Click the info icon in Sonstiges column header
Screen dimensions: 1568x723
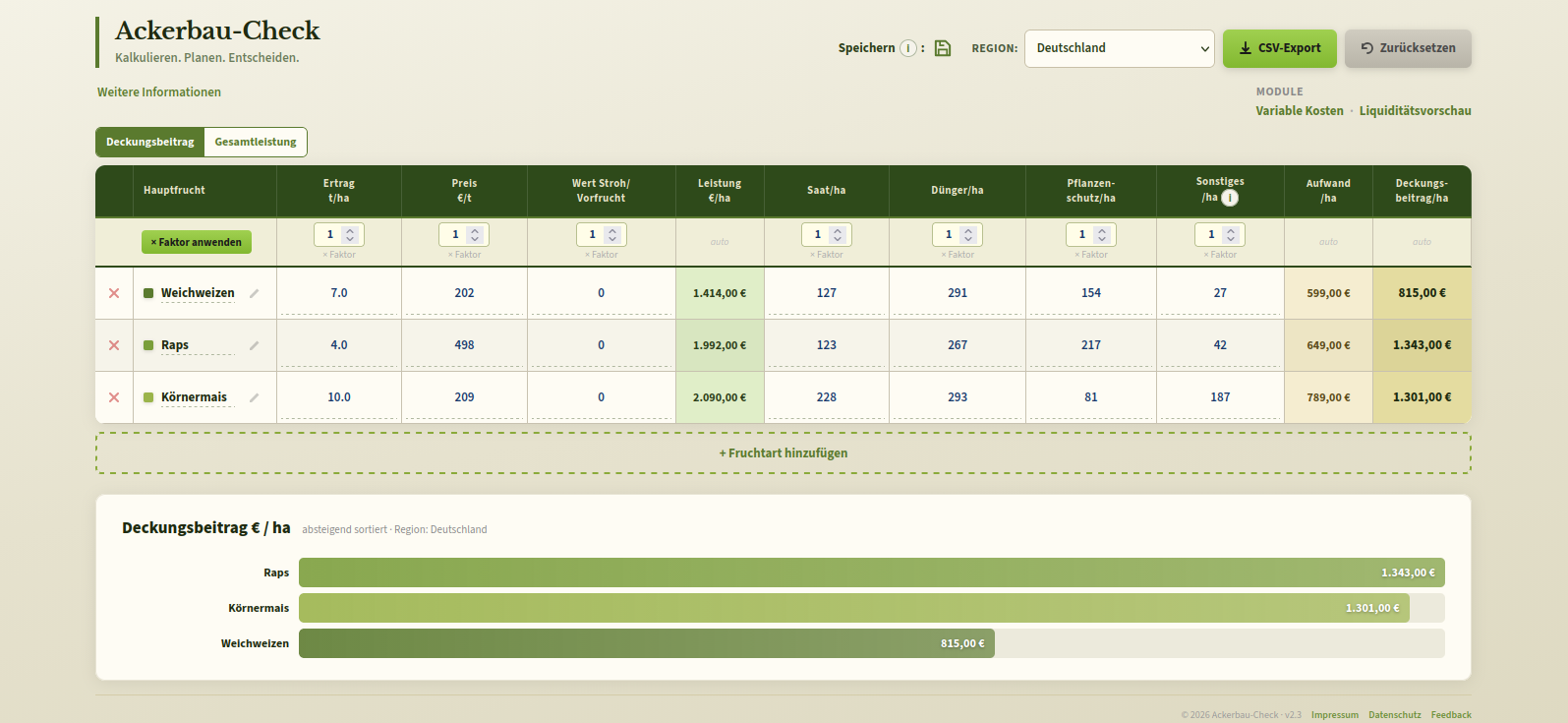1230,198
